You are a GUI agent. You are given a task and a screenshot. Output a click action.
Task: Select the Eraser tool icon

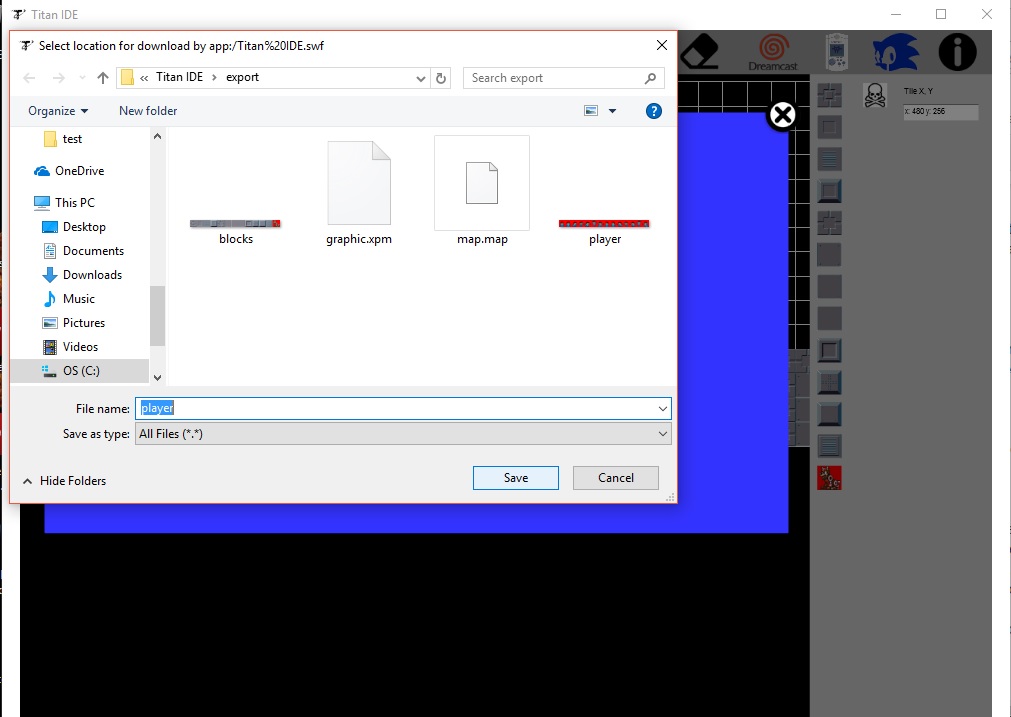(x=699, y=52)
